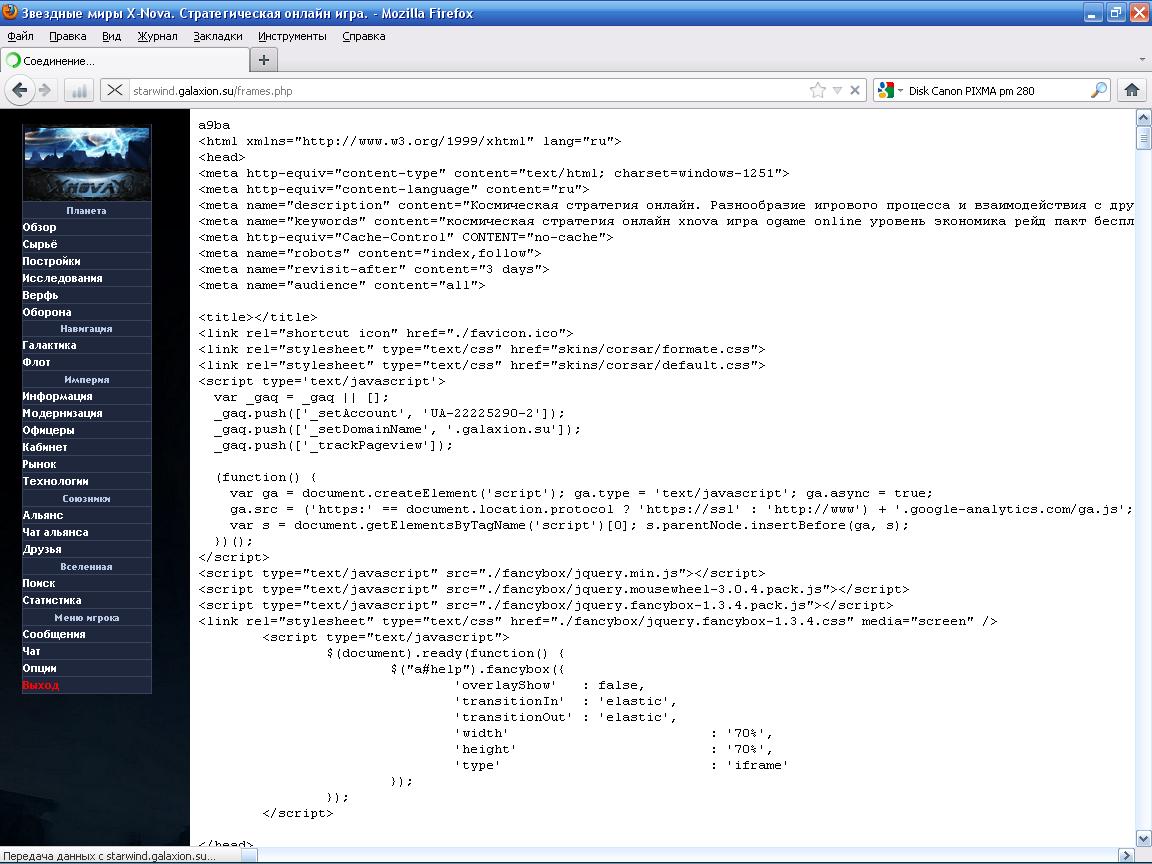Open the bar-chart toolbar icon

(x=79, y=90)
